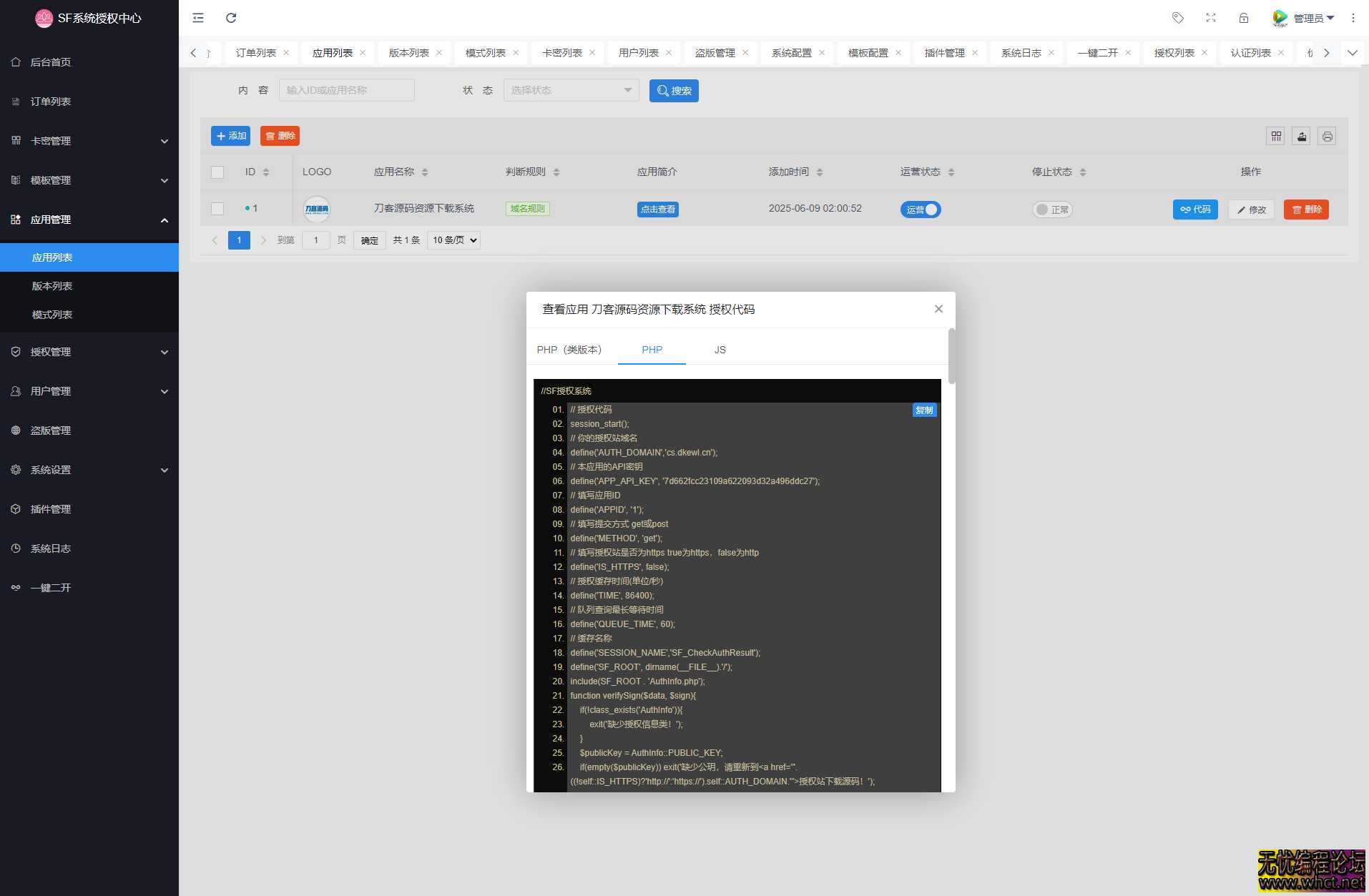Open the 10 条/页 page size dropdown
The height and width of the screenshot is (896, 1369).
pyautogui.click(x=453, y=240)
